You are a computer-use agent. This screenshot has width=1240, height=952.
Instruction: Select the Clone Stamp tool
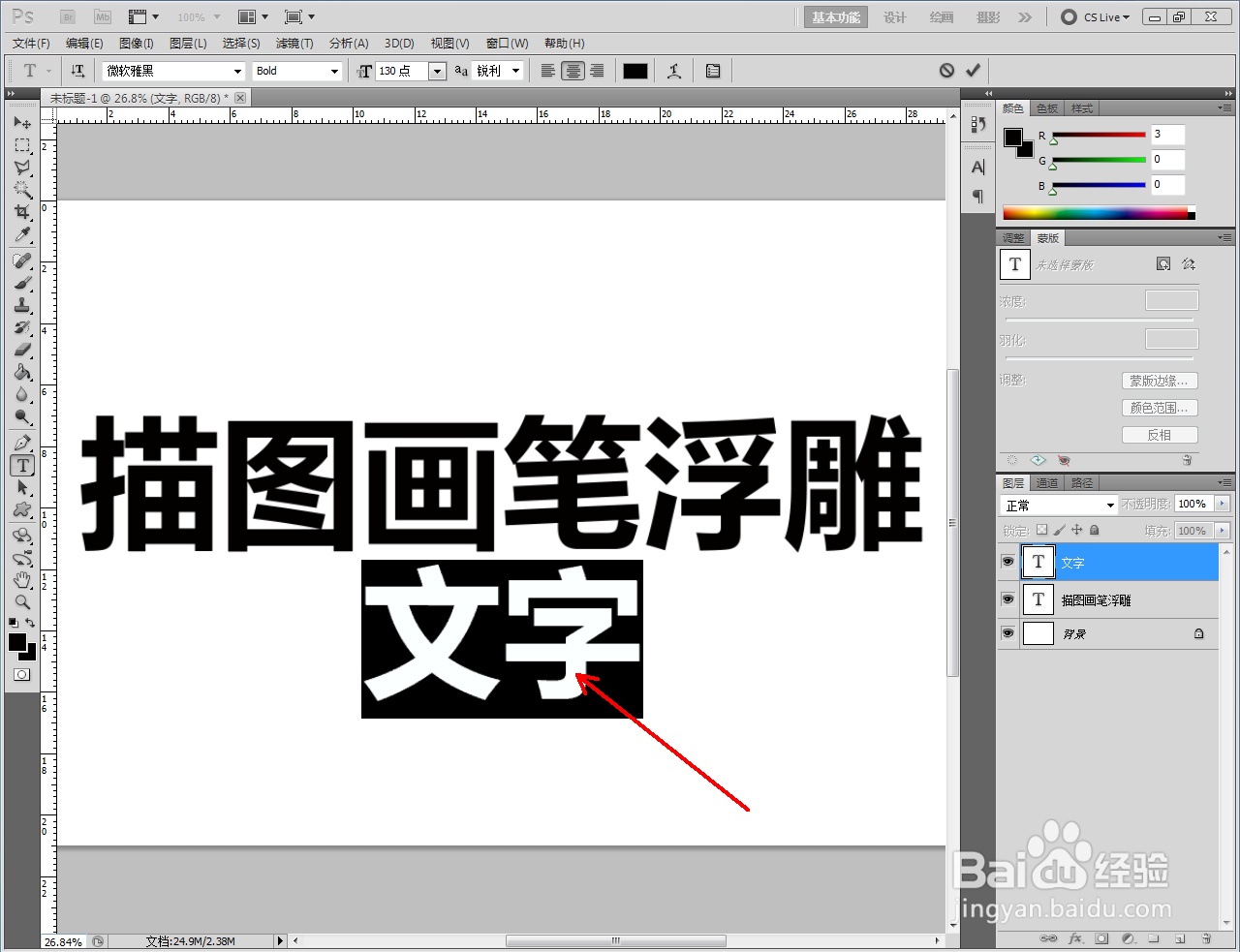(22, 305)
